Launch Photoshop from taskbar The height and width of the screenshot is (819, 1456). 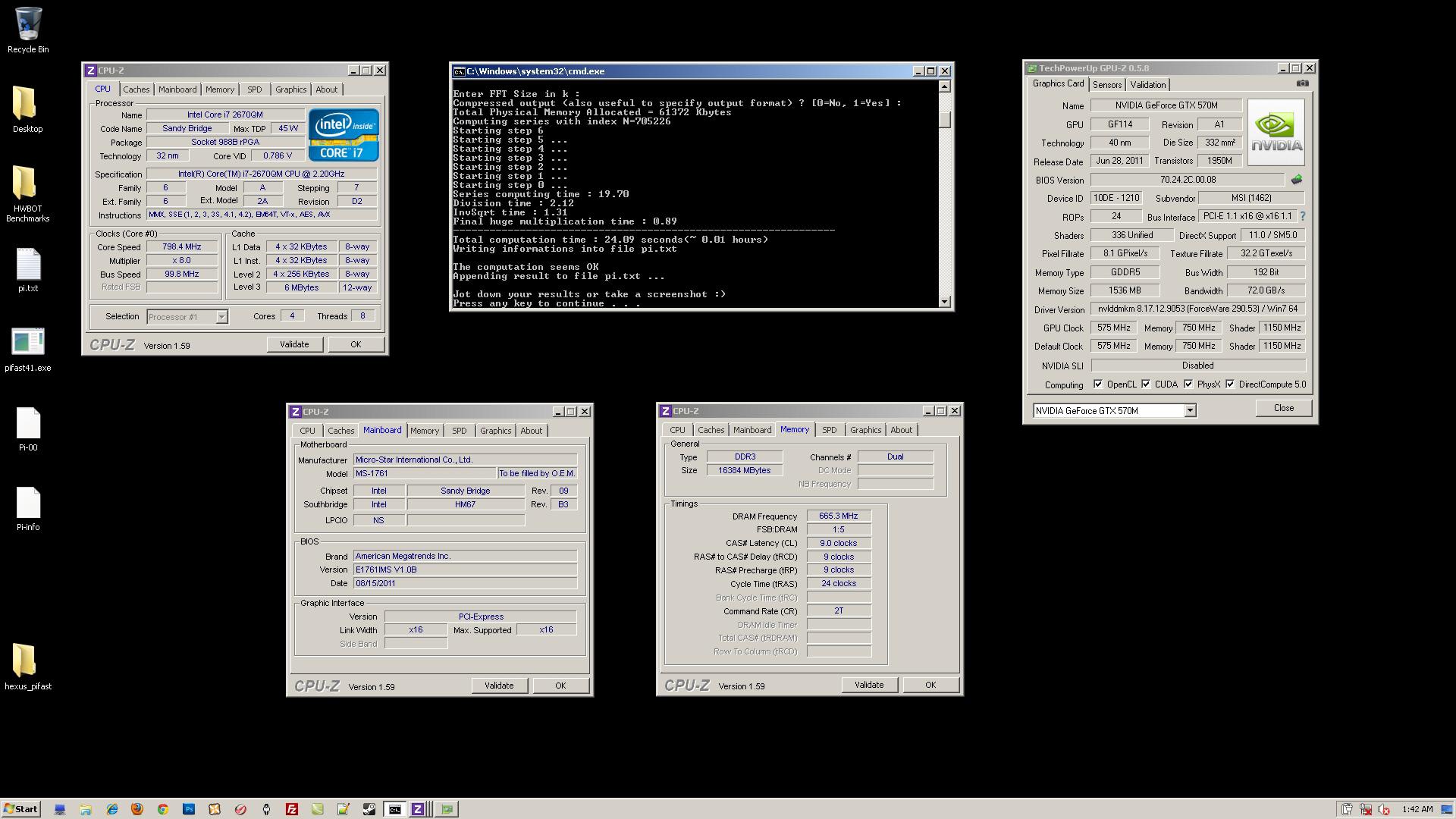point(189,809)
